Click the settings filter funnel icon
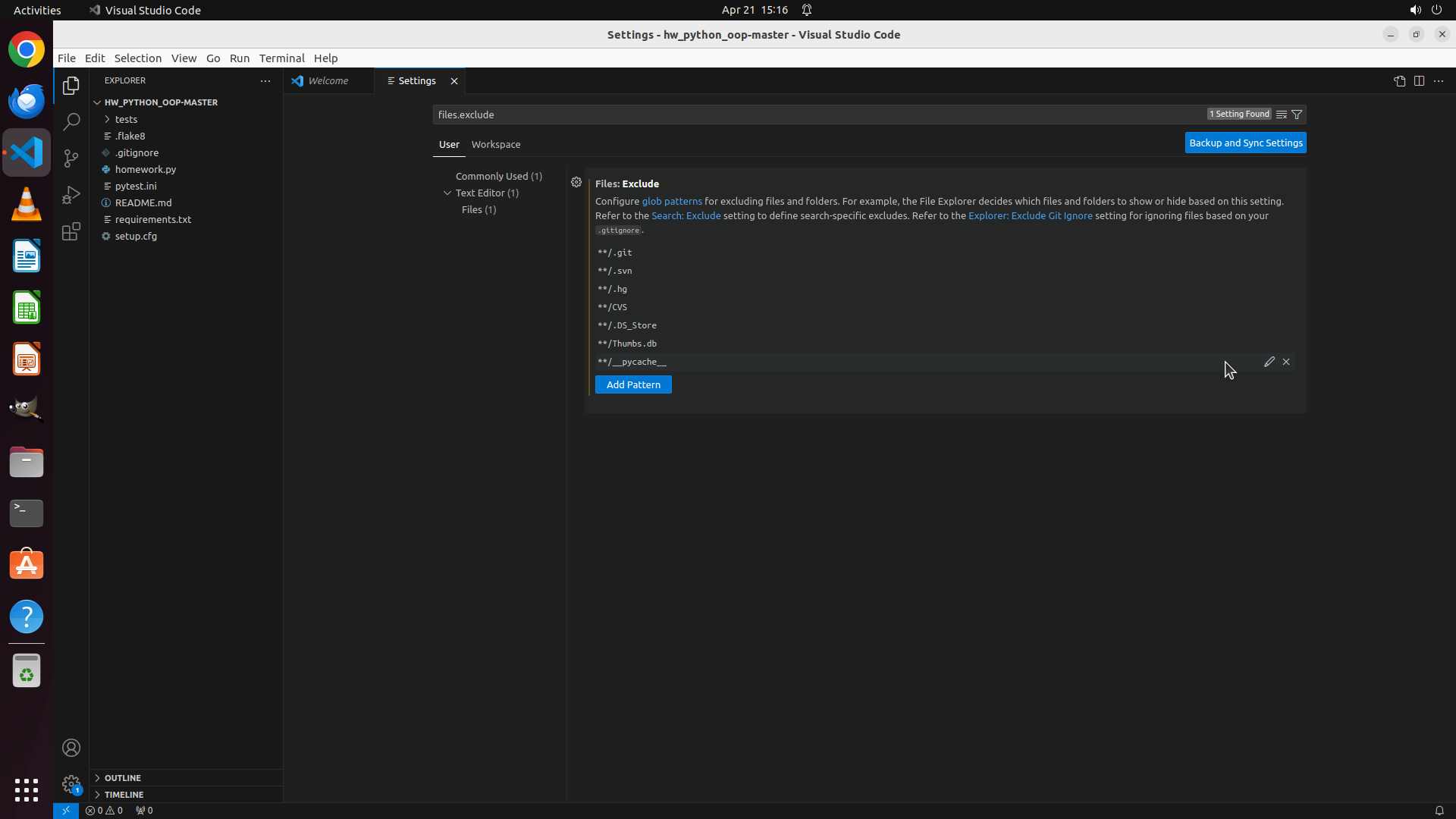This screenshot has height=819, width=1456. coord(1298,115)
